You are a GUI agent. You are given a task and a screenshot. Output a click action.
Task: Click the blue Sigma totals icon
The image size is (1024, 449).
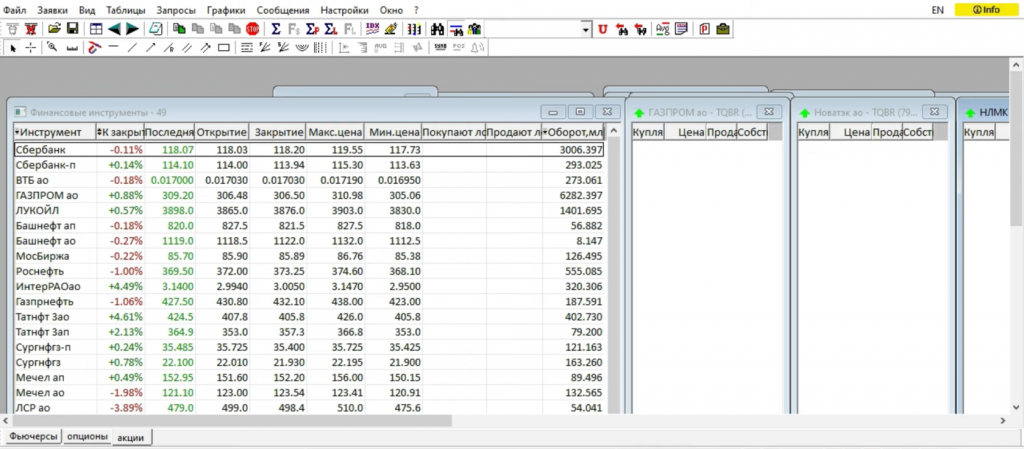click(x=276, y=29)
